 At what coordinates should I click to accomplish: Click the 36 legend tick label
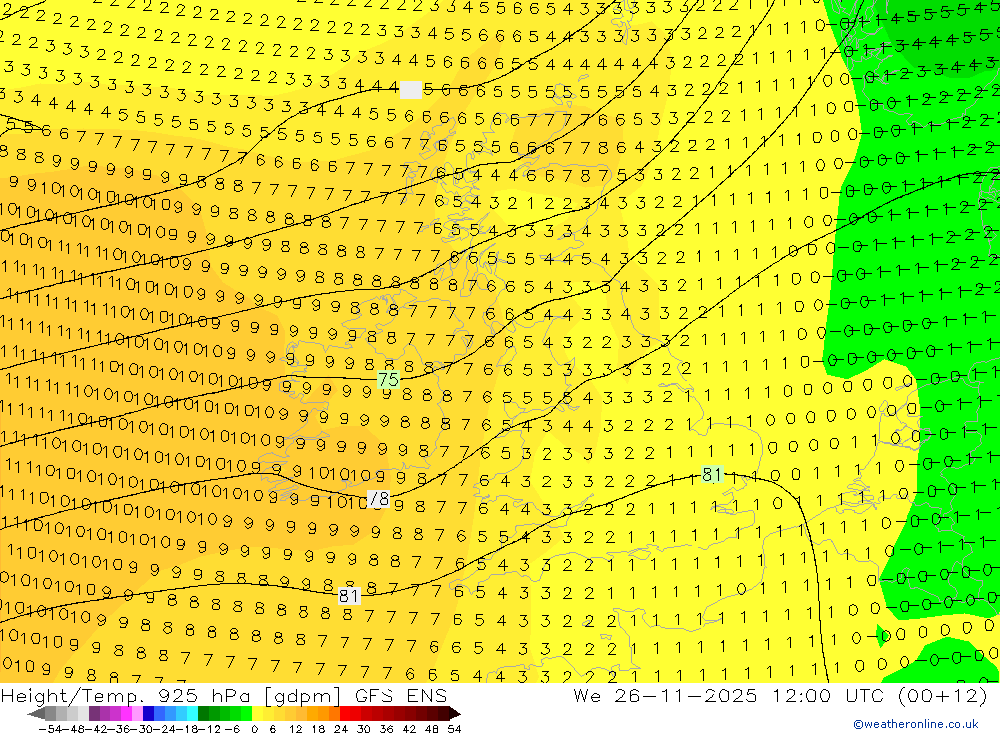coord(386,729)
